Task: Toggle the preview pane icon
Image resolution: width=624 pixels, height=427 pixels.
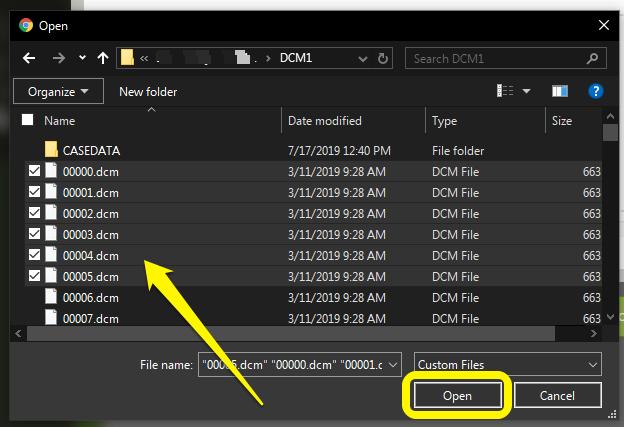Action: point(560,91)
